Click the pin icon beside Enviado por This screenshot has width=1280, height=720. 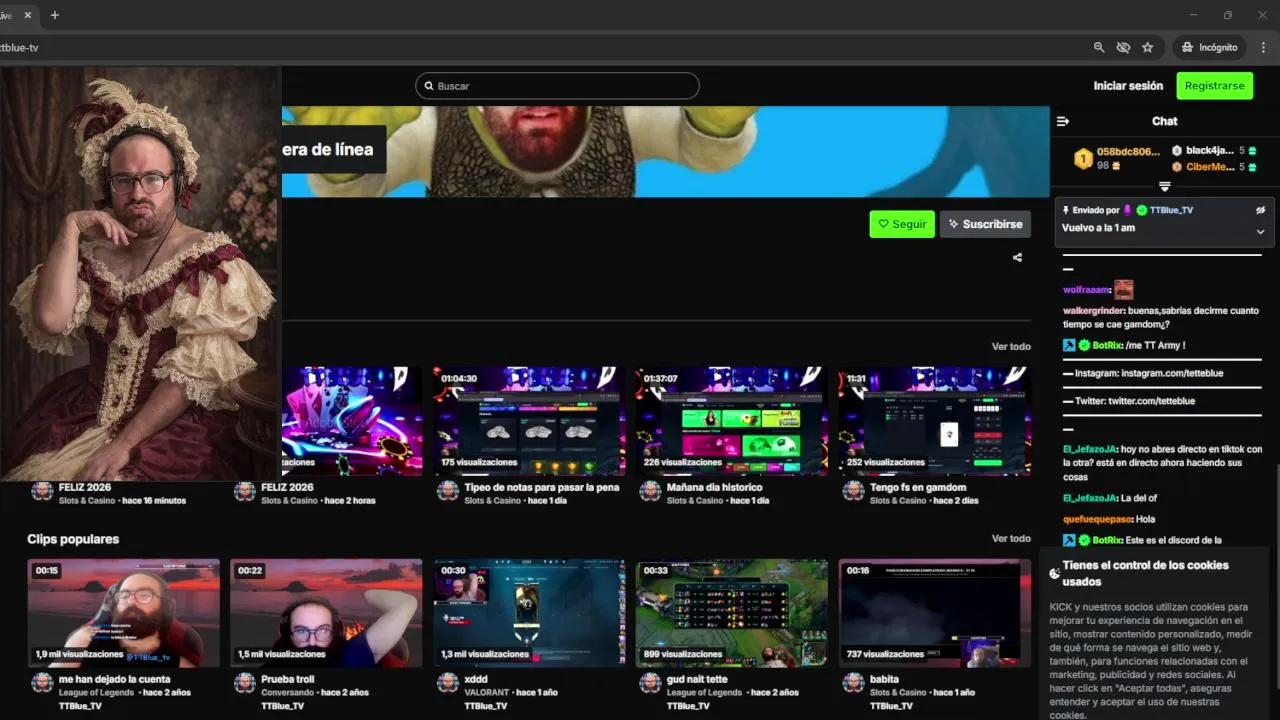1066,210
